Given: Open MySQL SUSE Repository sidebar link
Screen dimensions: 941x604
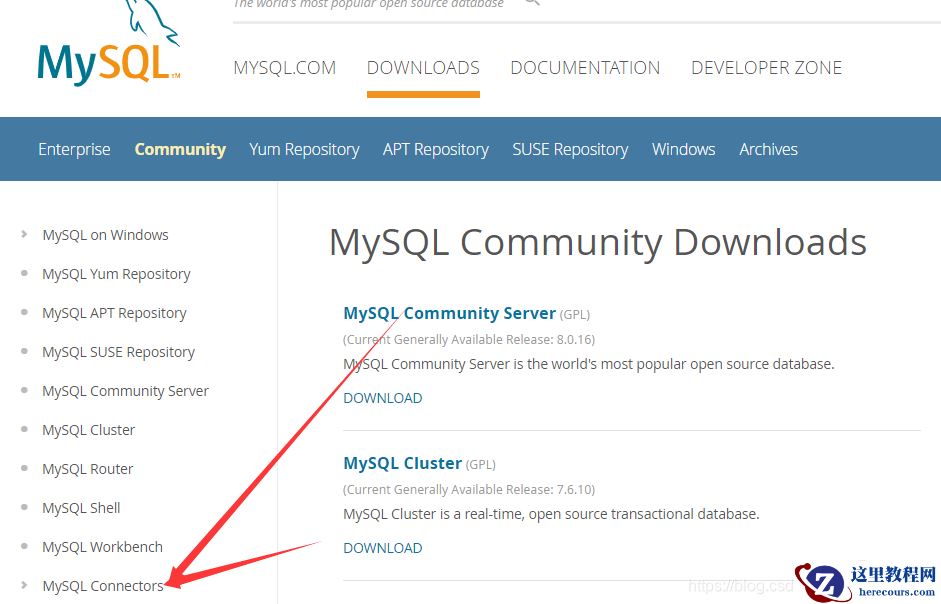Looking at the screenshot, I should (118, 352).
